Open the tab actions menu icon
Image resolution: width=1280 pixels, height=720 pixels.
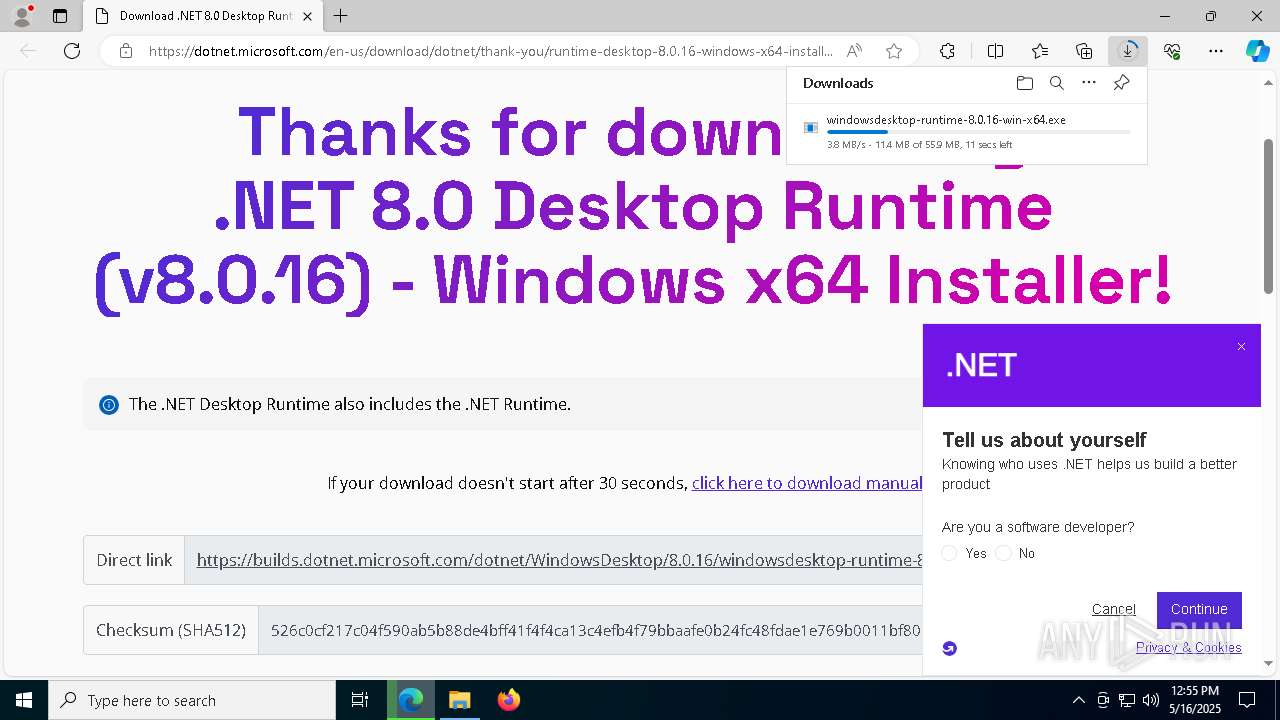point(60,16)
